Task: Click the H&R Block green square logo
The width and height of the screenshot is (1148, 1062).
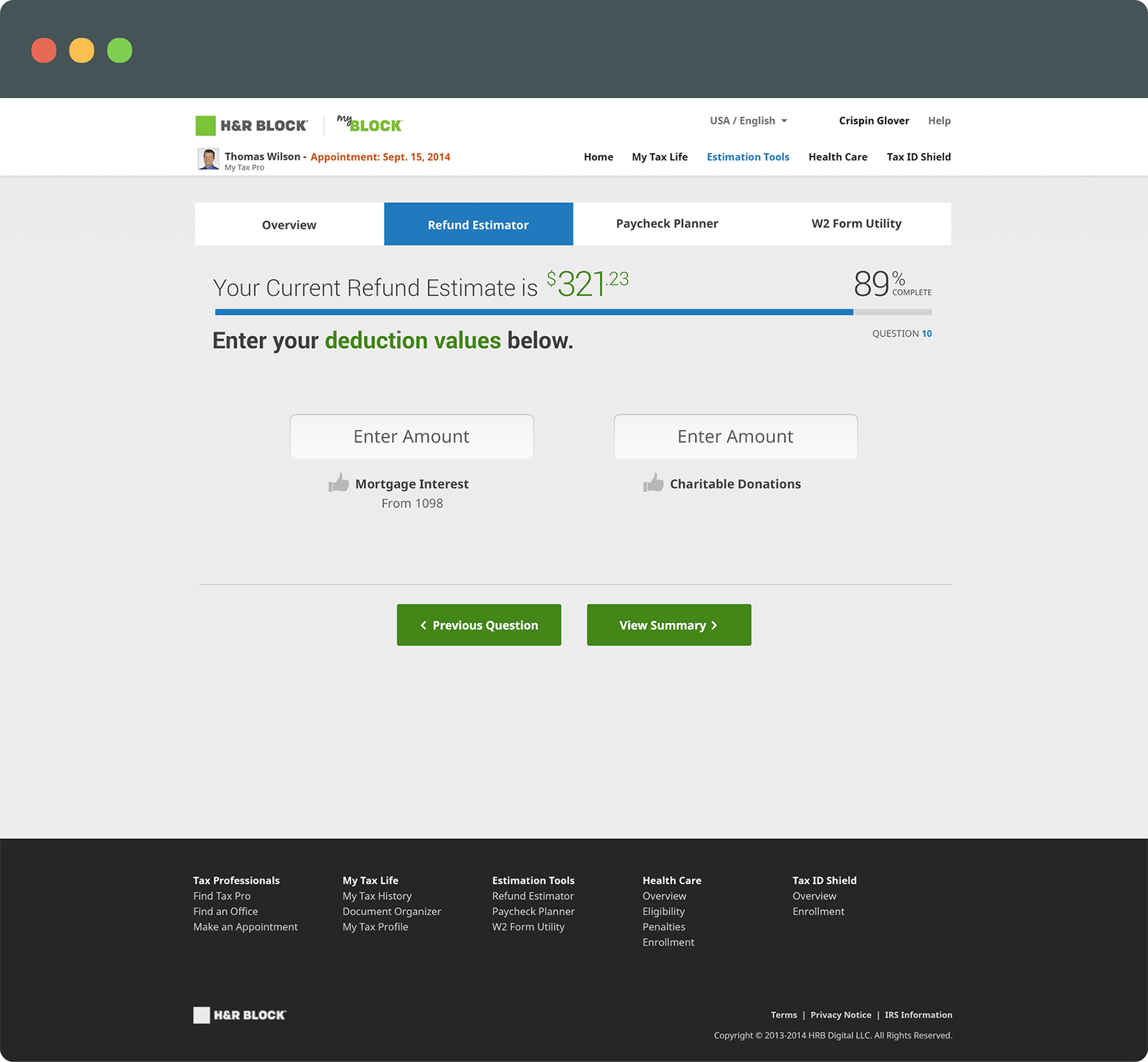Action: (x=205, y=126)
